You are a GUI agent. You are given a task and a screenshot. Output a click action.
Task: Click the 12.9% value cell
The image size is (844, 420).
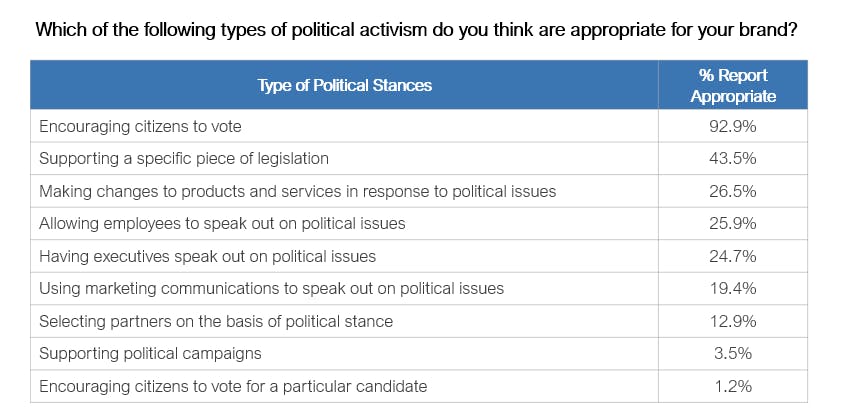tap(733, 321)
